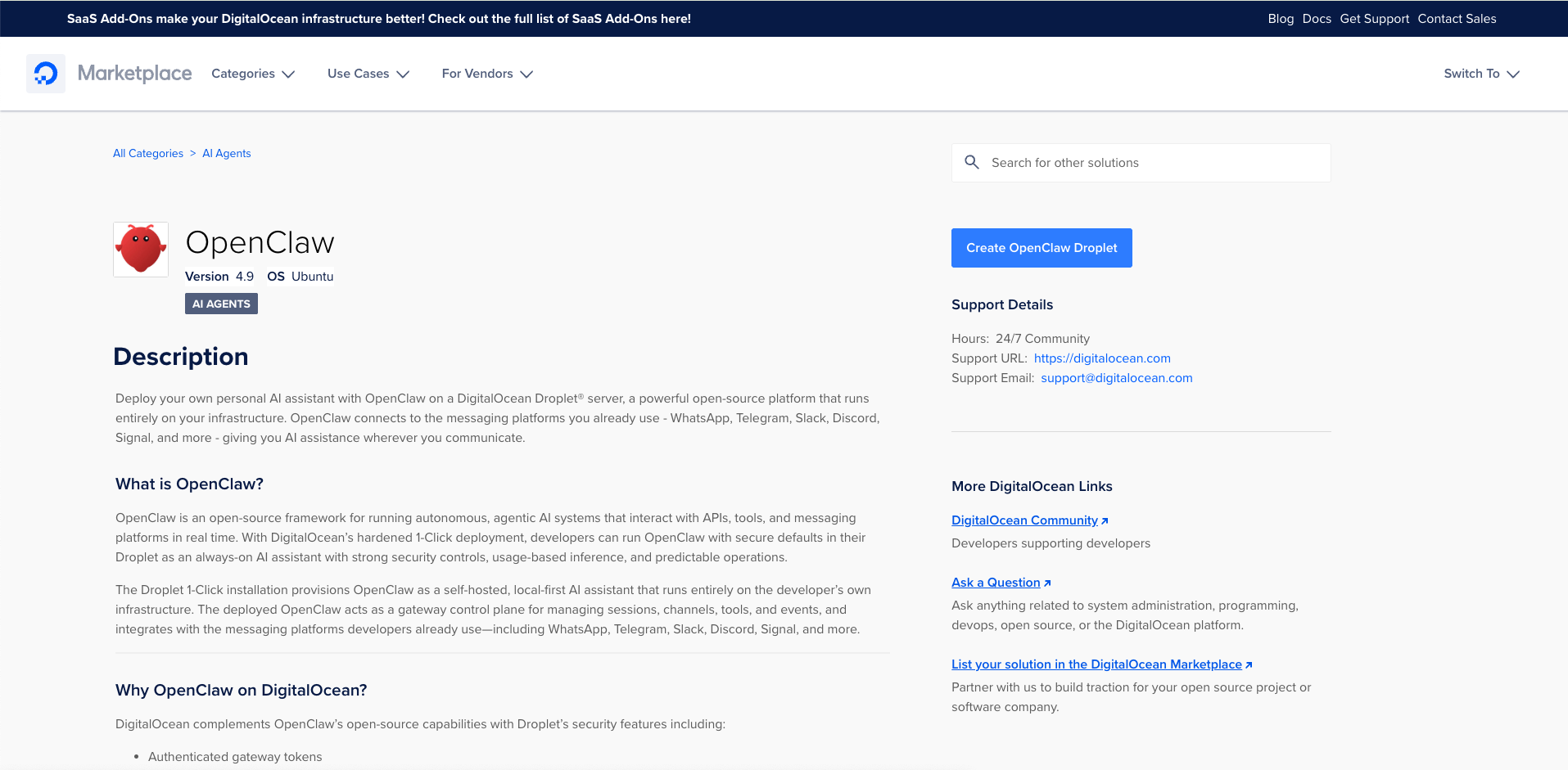This screenshot has height=770, width=1568.
Task: Open the DigitalOcean Community link
Action: [1024, 520]
